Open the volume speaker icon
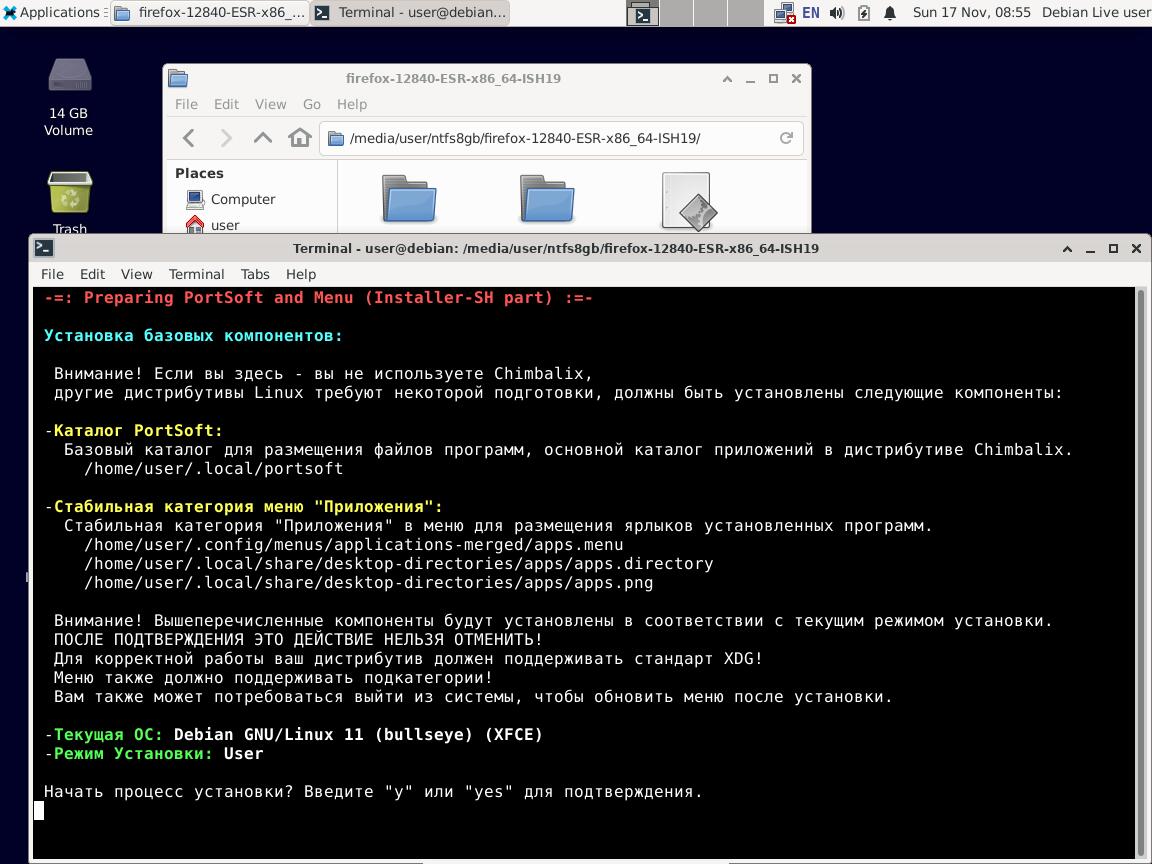Viewport: 1152px width, 864px height. [x=837, y=12]
